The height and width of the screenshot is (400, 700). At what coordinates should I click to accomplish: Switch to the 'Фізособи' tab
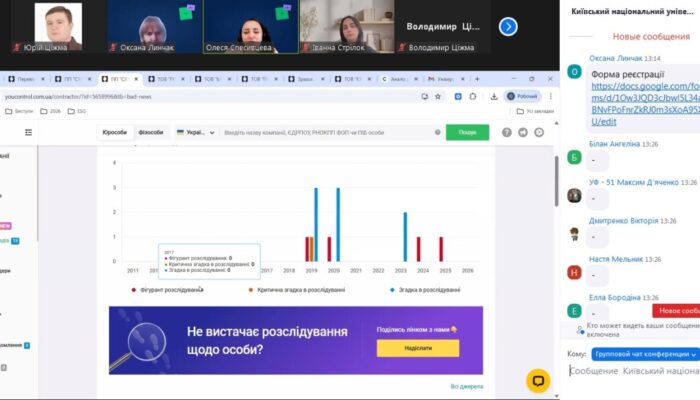pos(150,132)
